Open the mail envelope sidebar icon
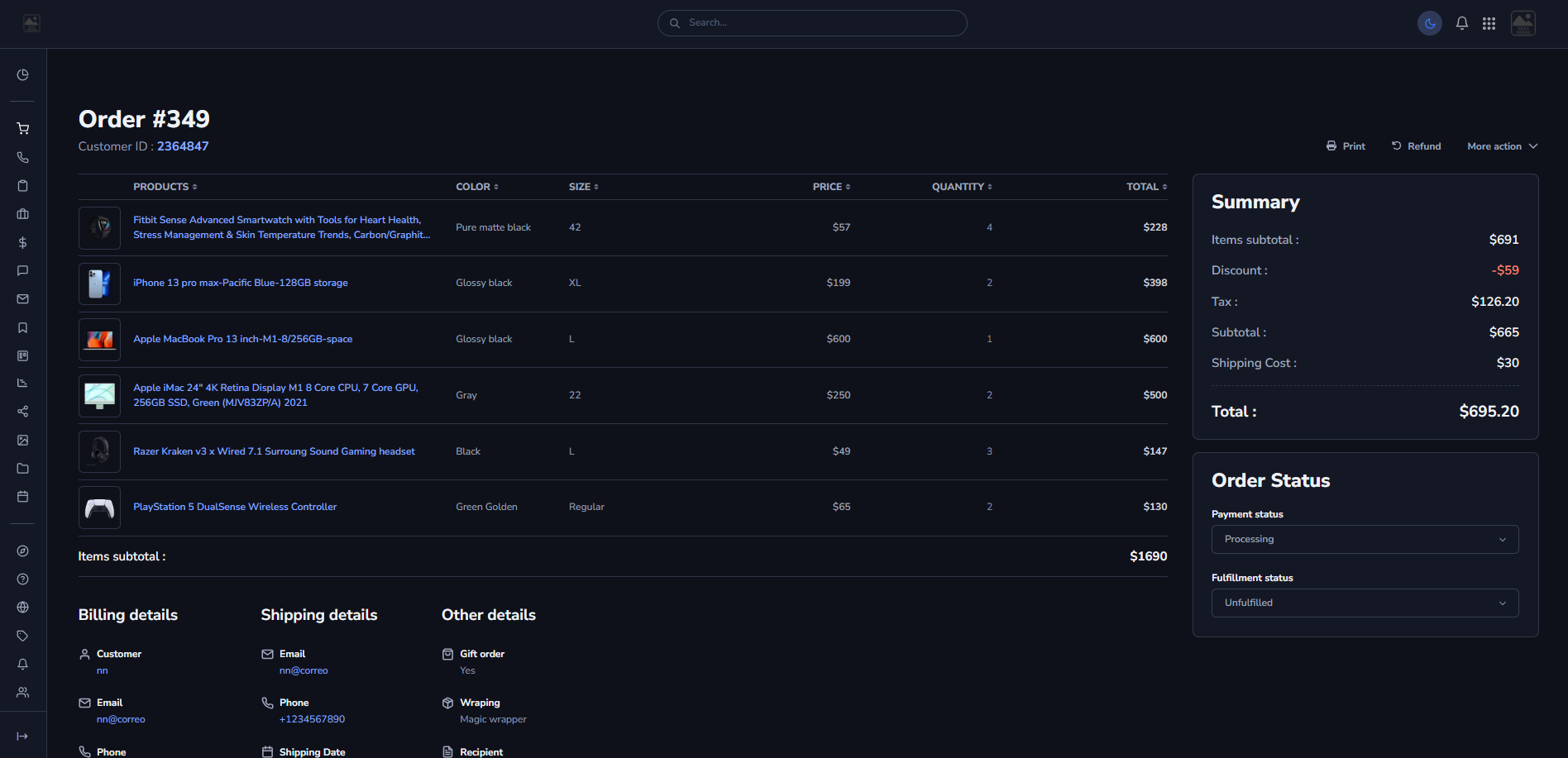The width and height of the screenshot is (1568, 758). click(x=22, y=299)
